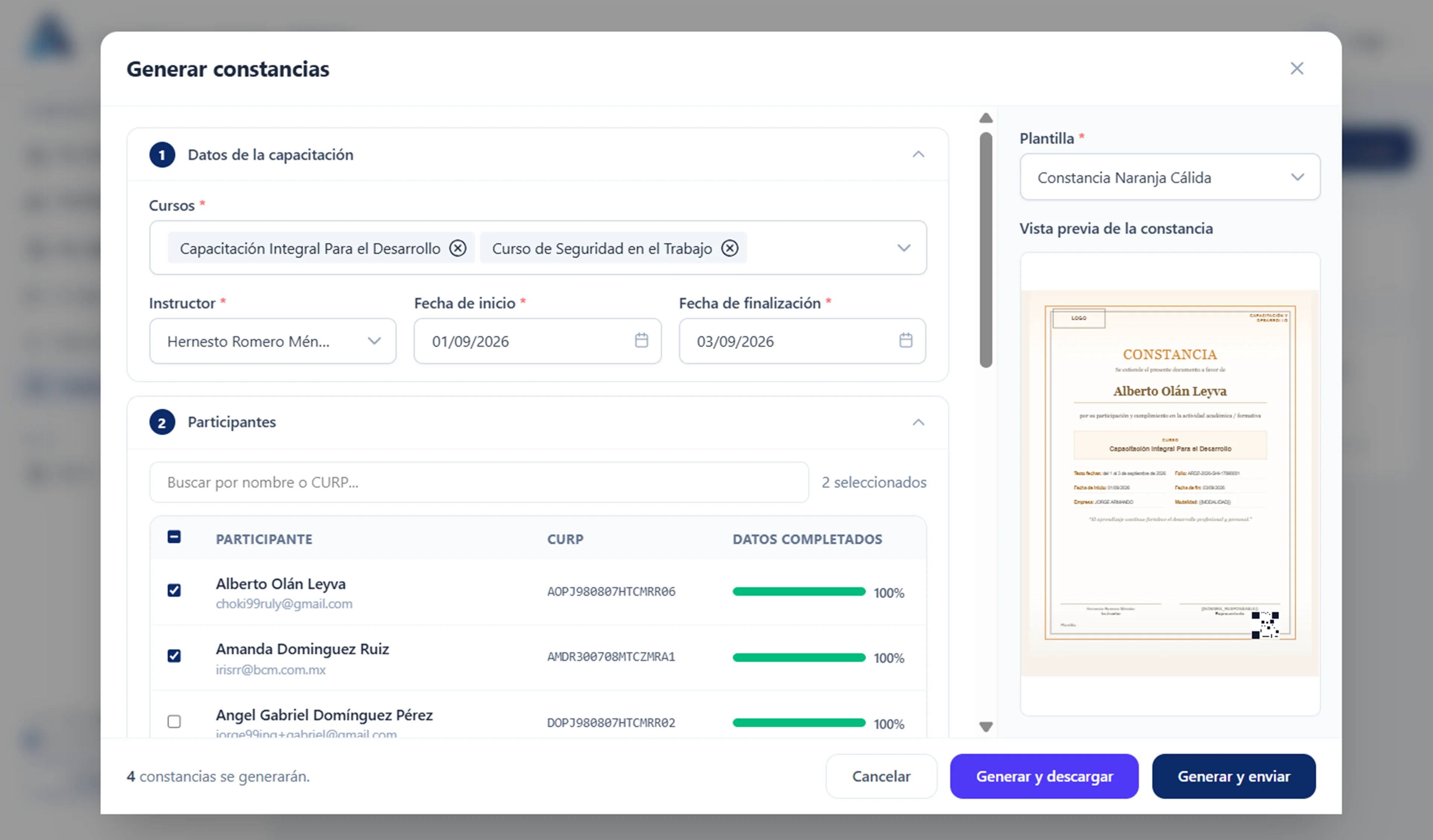
Task: Click the PARTICIPANTE column header
Action: 264,539
